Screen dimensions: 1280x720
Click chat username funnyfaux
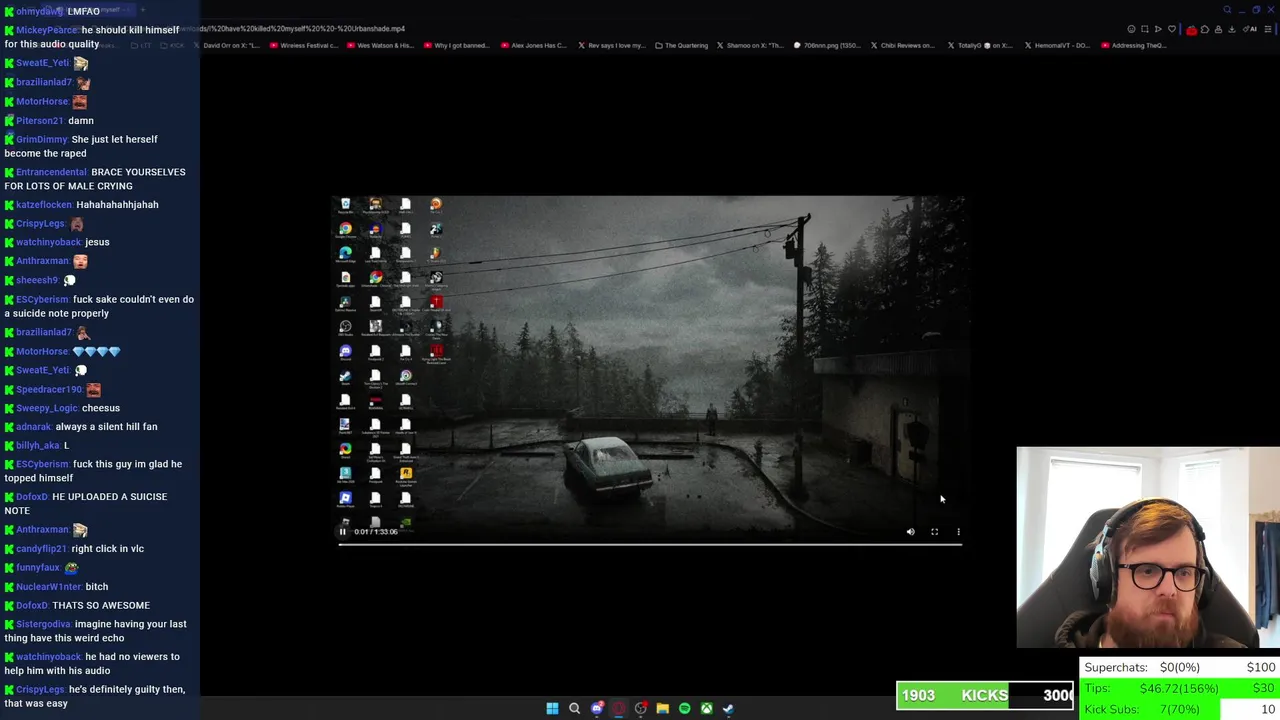[37, 567]
